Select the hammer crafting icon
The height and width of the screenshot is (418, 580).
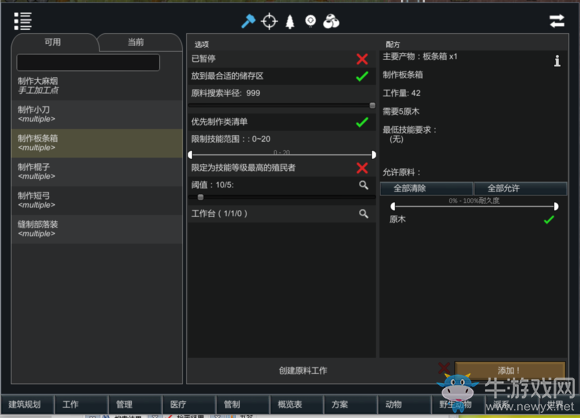click(248, 21)
